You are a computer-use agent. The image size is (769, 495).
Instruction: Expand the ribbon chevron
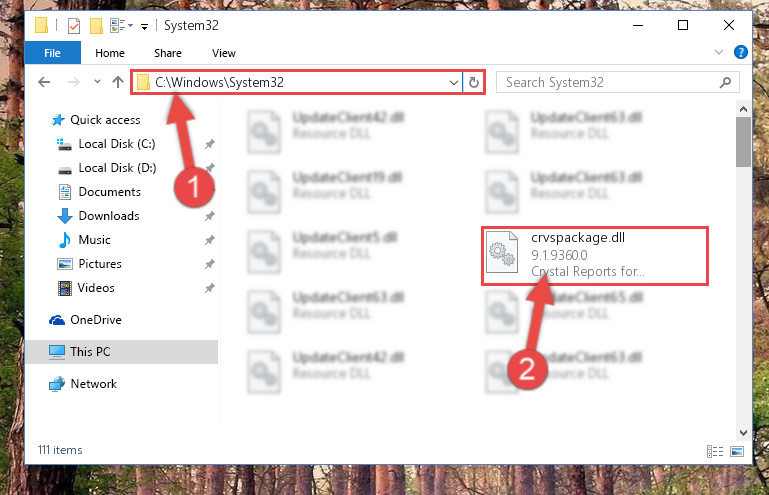718,52
